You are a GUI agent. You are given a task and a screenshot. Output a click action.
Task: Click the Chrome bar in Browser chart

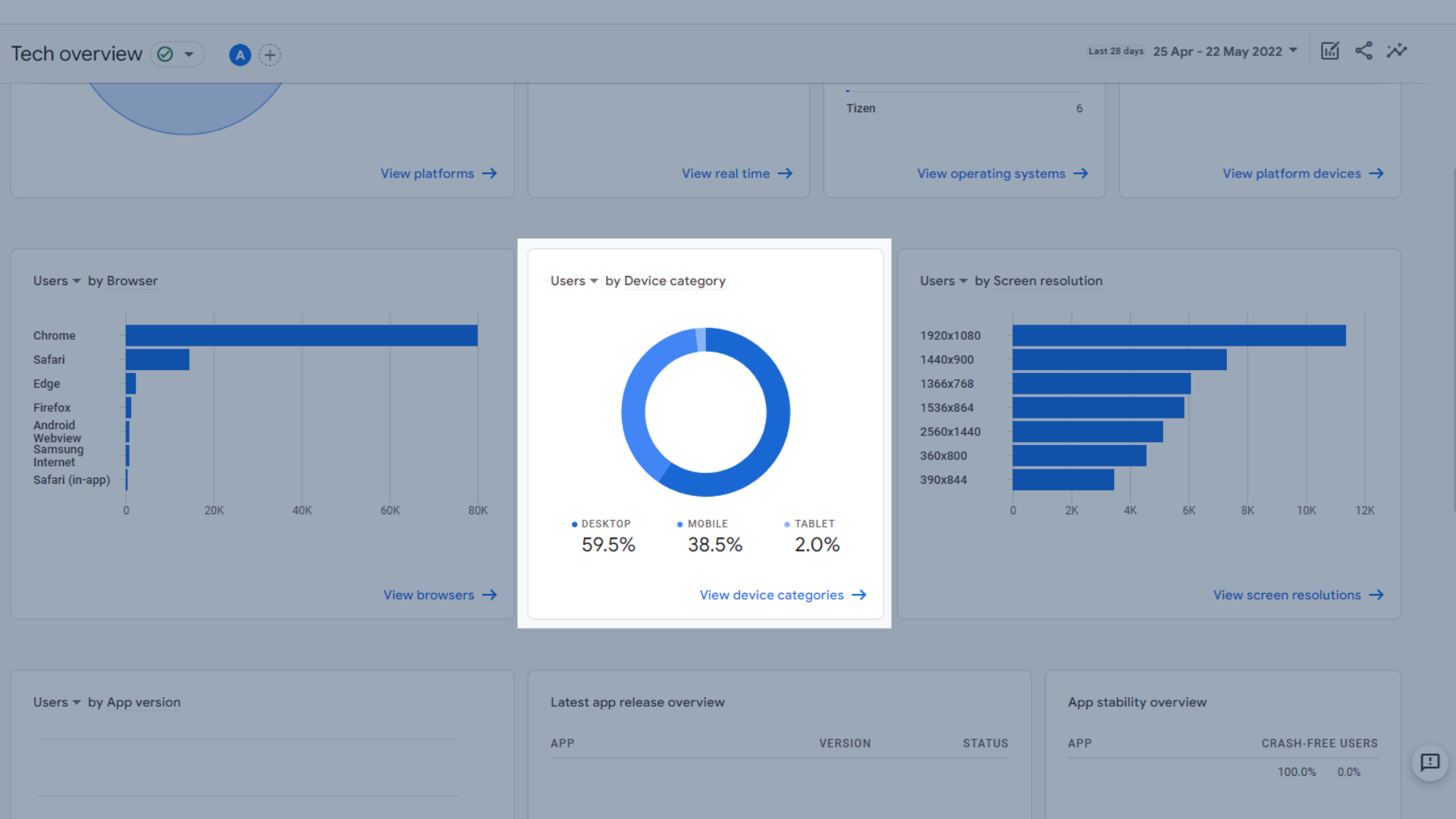coord(301,335)
